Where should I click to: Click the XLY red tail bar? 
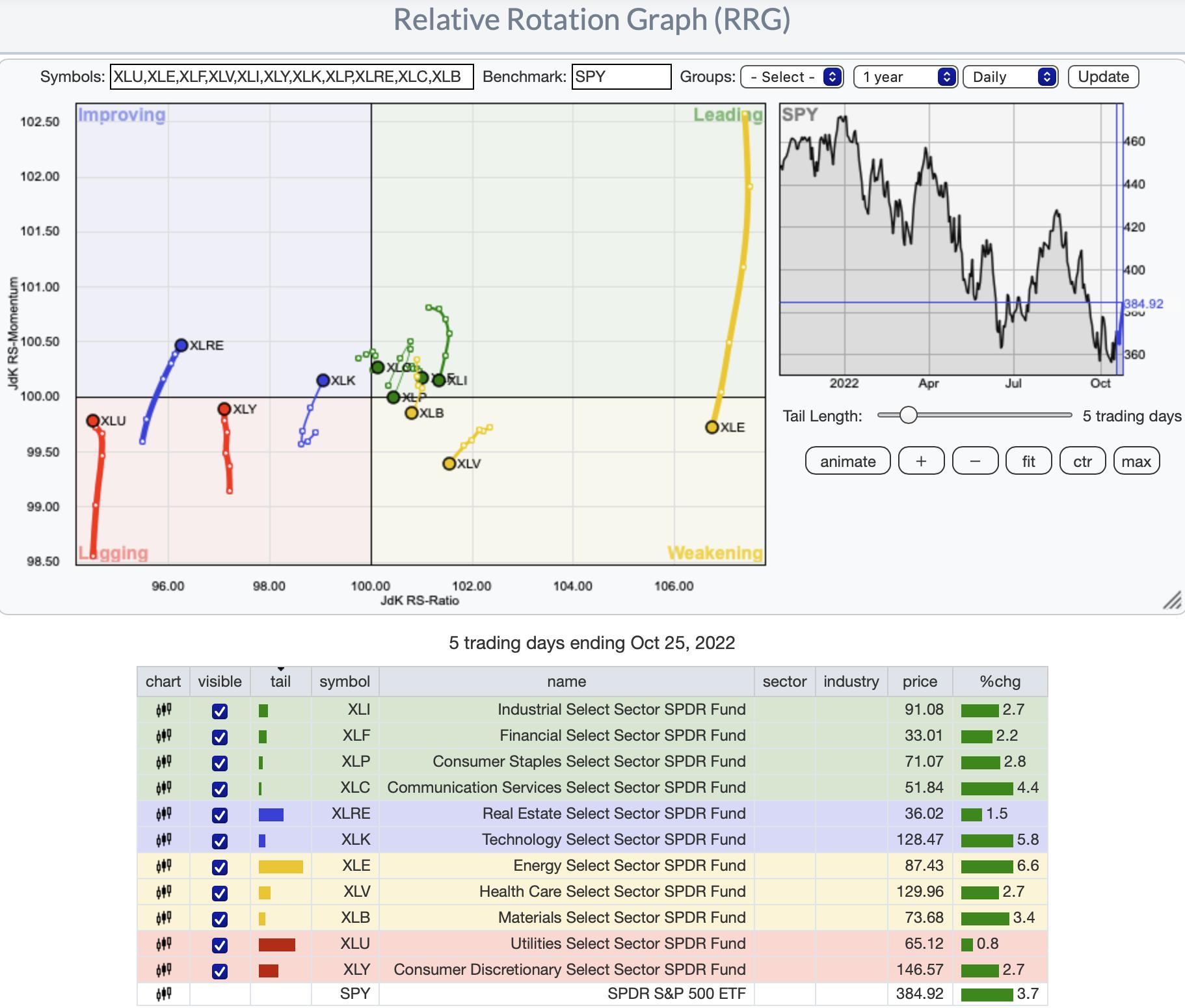[268, 970]
